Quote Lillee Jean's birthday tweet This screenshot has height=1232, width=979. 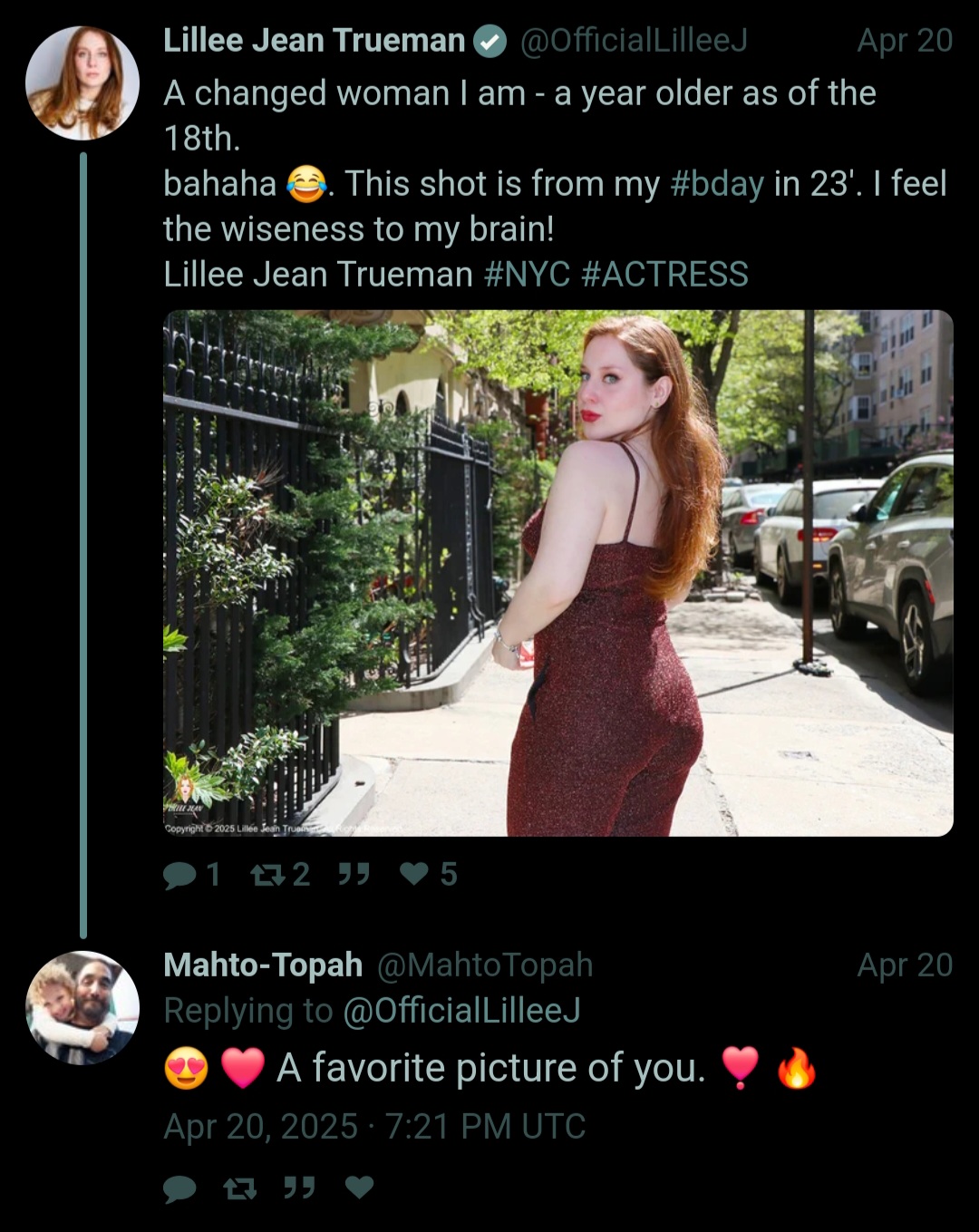354,874
